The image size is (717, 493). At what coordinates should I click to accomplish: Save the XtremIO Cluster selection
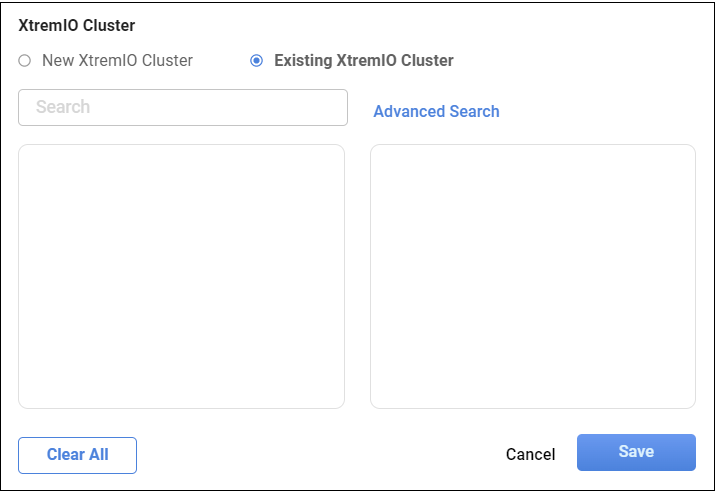636,452
